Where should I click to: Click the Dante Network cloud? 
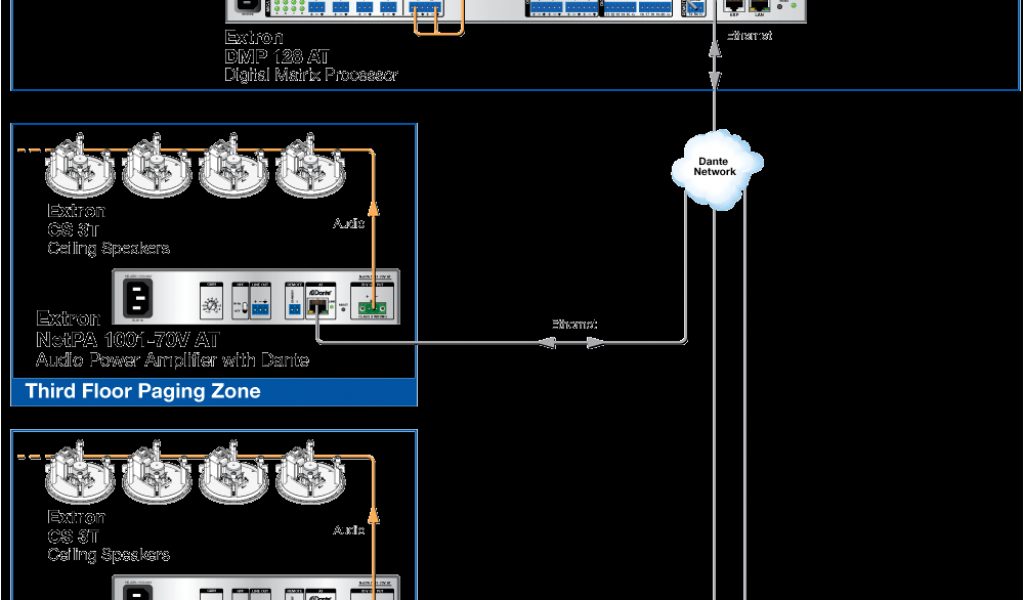point(715,165)
